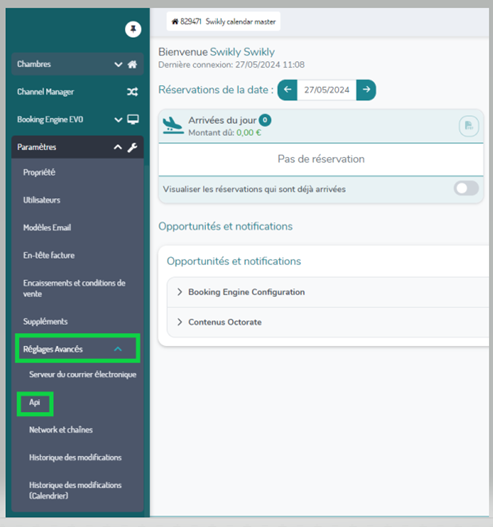Go to next date with right arrow
The image size is (493, 527).
click(x=366, y=90)
